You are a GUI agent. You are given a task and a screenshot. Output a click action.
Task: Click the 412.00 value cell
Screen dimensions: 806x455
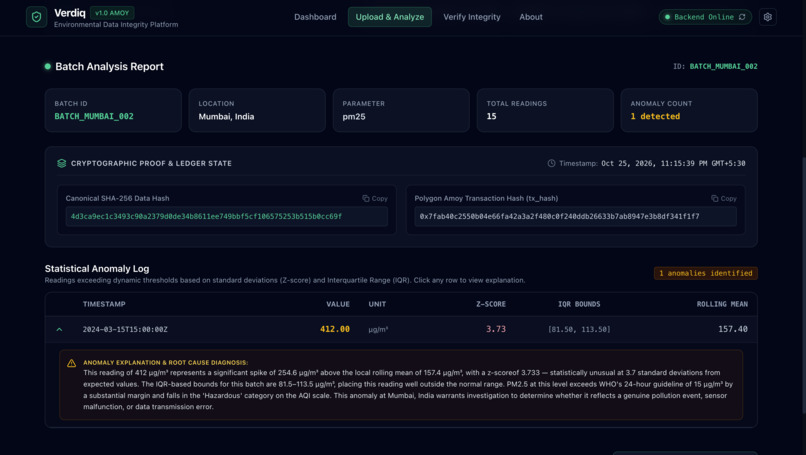coord(335,329)
